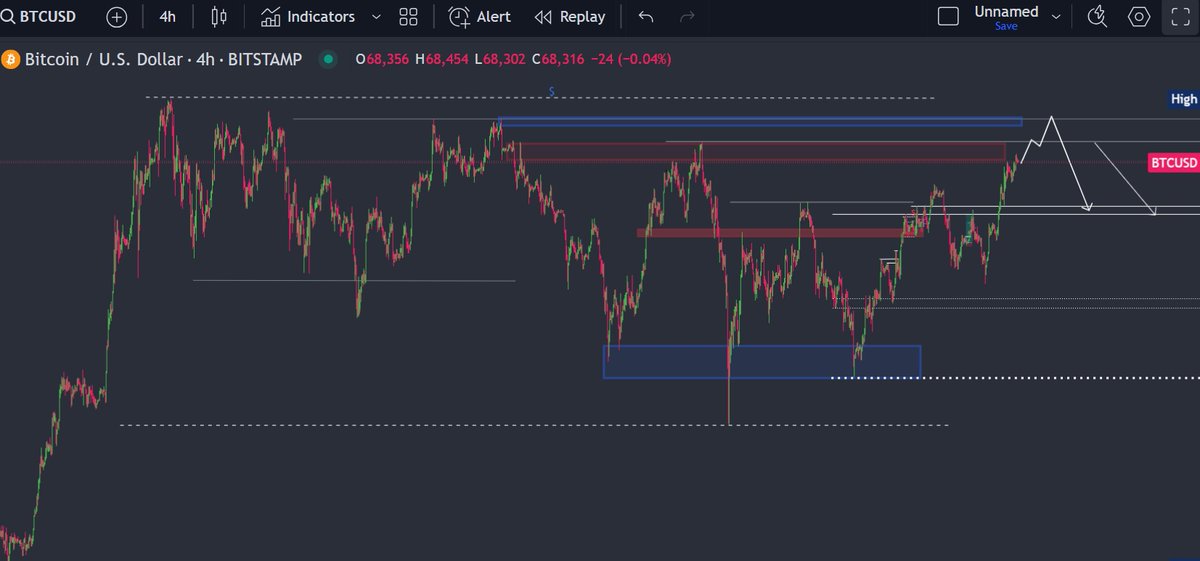Image resolution: width=1200 pixels, height=561 pixels.
Task: Open the candlestick chart type selector
Action: [219, 16]
